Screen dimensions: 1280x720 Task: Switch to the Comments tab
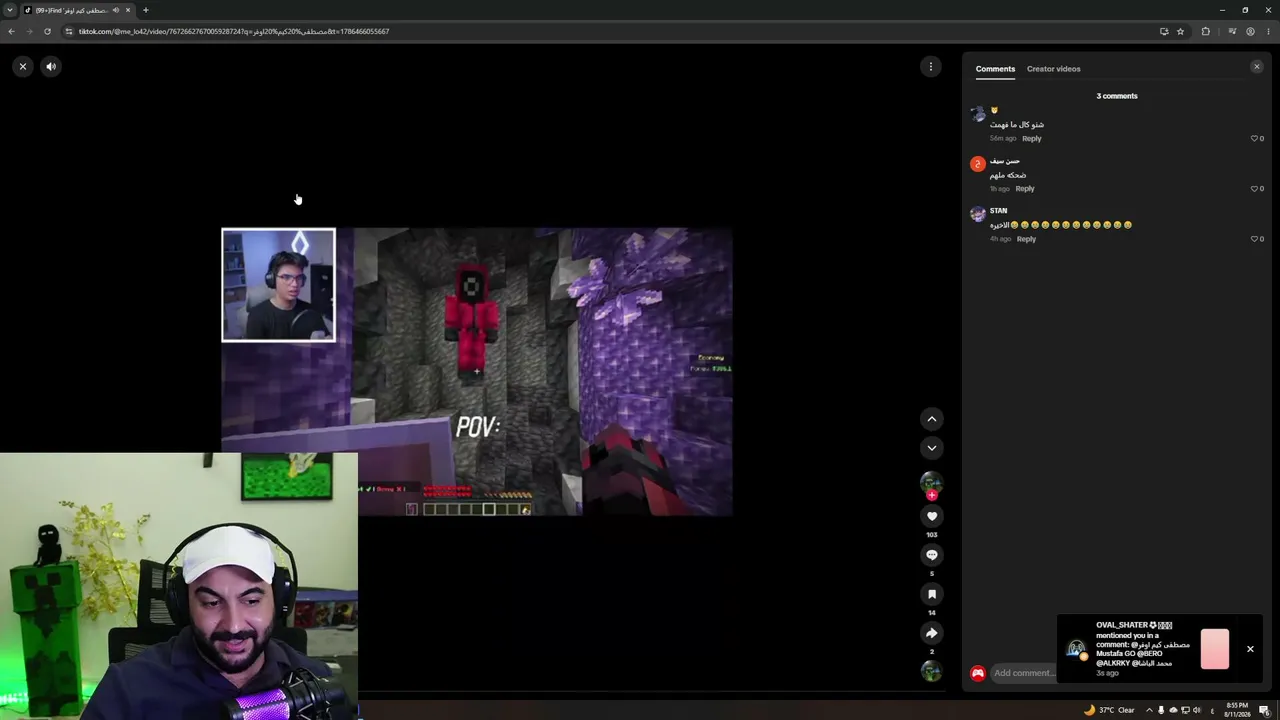tap(995, 69)
